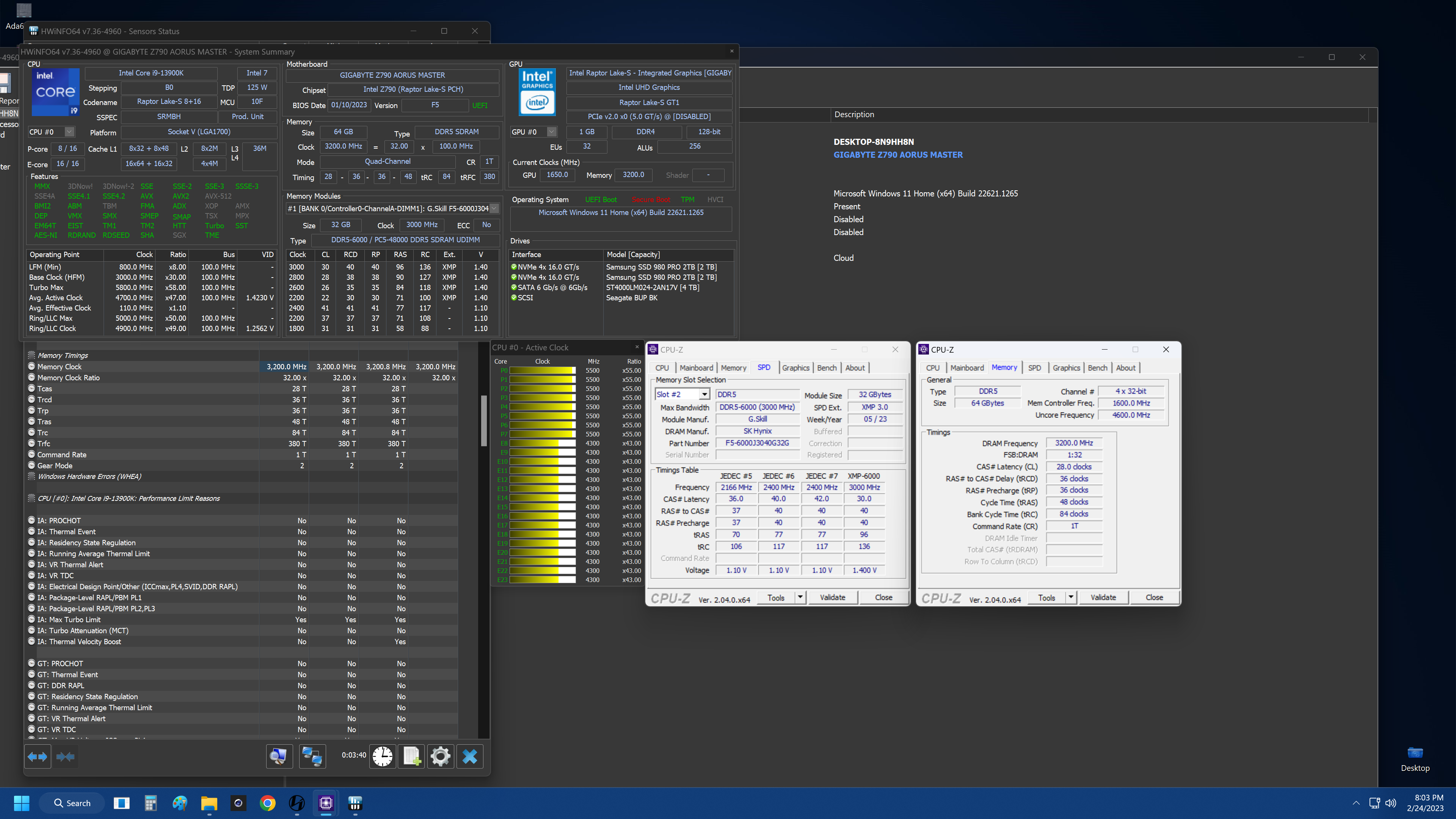The image size is (1456, 819).
Task: Click the Intel Core i9 logo
Action: pos(55,92)
